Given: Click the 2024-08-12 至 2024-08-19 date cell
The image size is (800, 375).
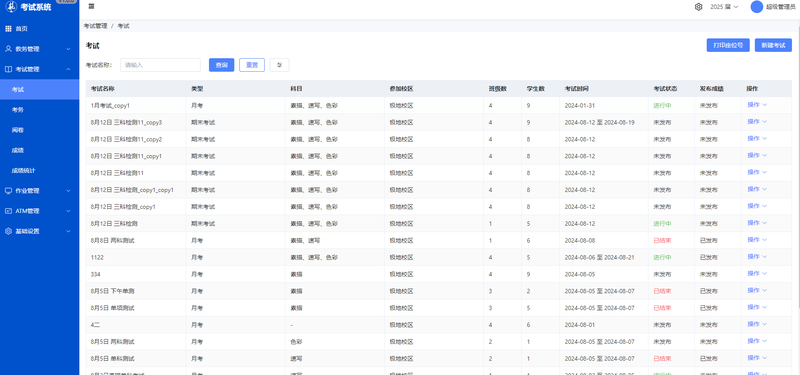Looking at the screenshot, I should (599, 122).
